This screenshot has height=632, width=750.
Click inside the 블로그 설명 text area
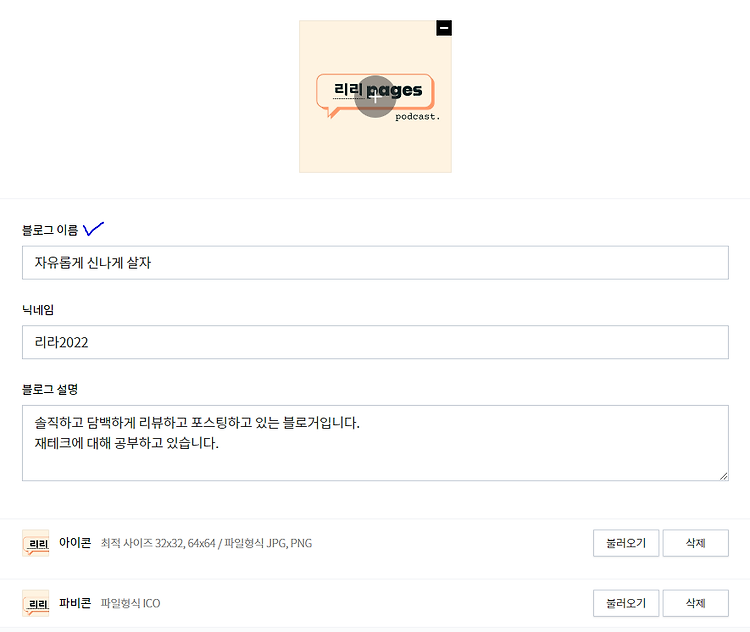coord(375,443)
